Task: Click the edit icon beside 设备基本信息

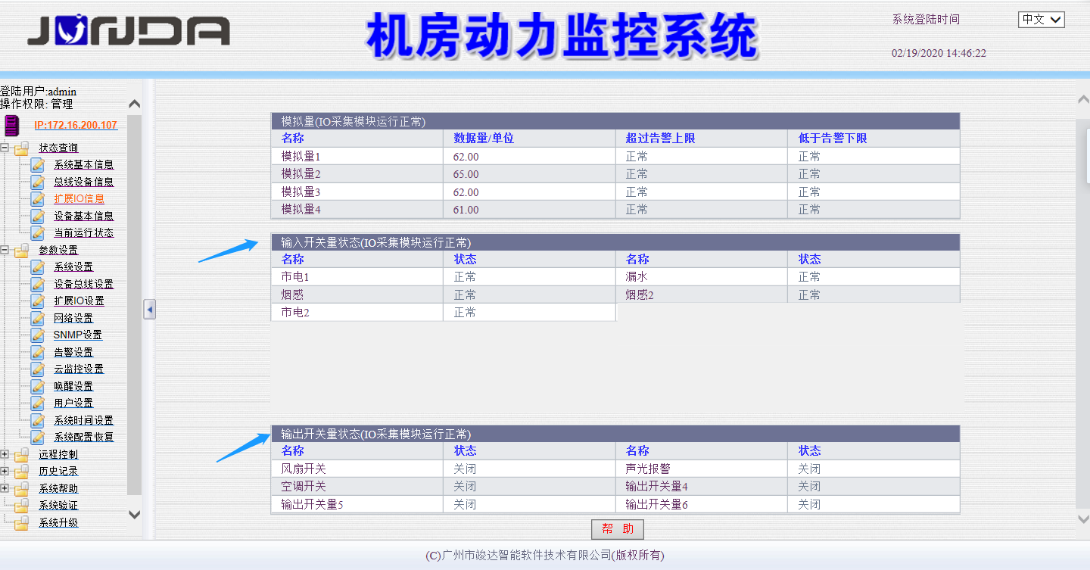Action: tap(38, 216)
